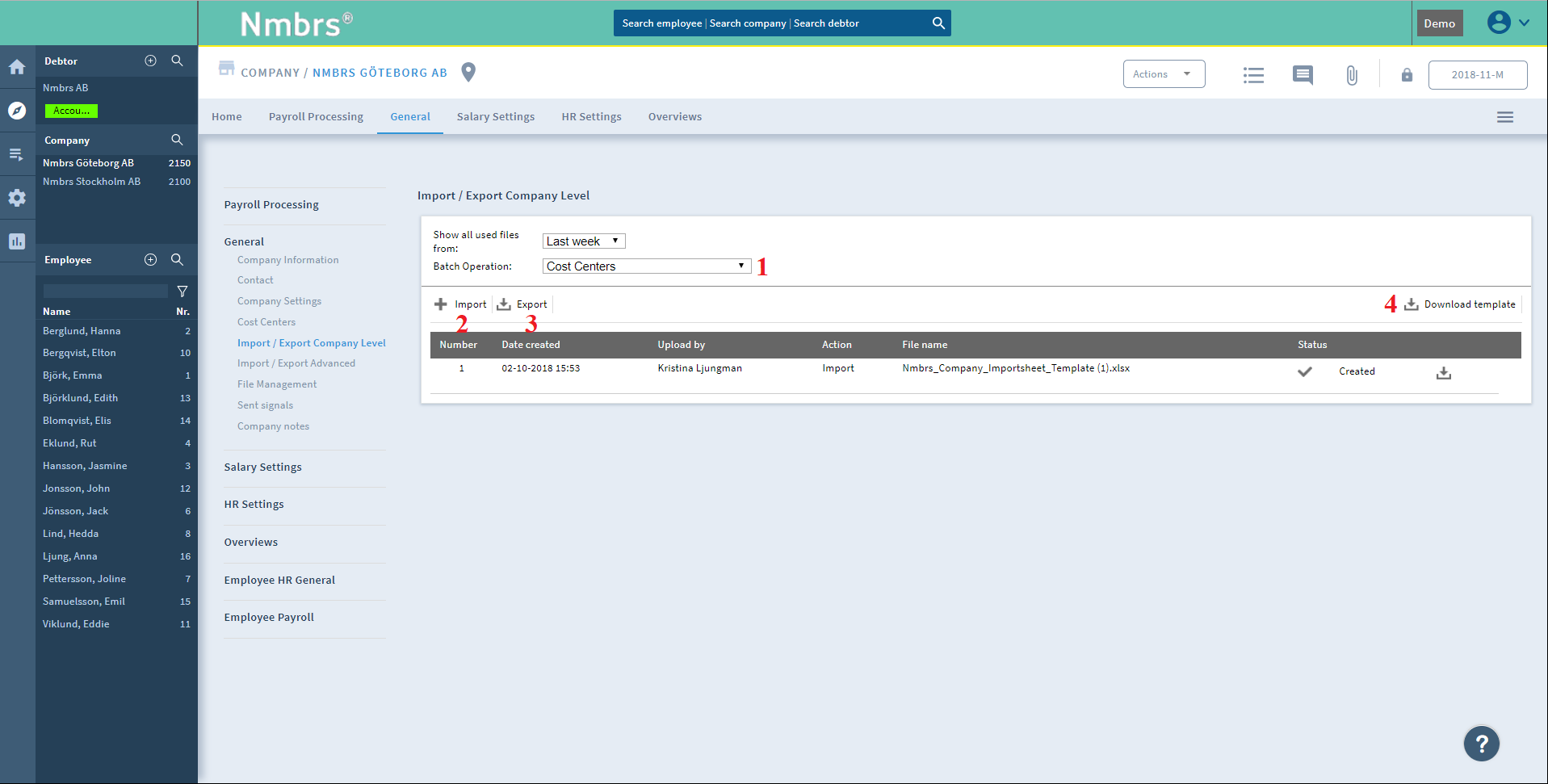Expand the Overviews side section
This screenshot has width=1548, height=784.
250,542
